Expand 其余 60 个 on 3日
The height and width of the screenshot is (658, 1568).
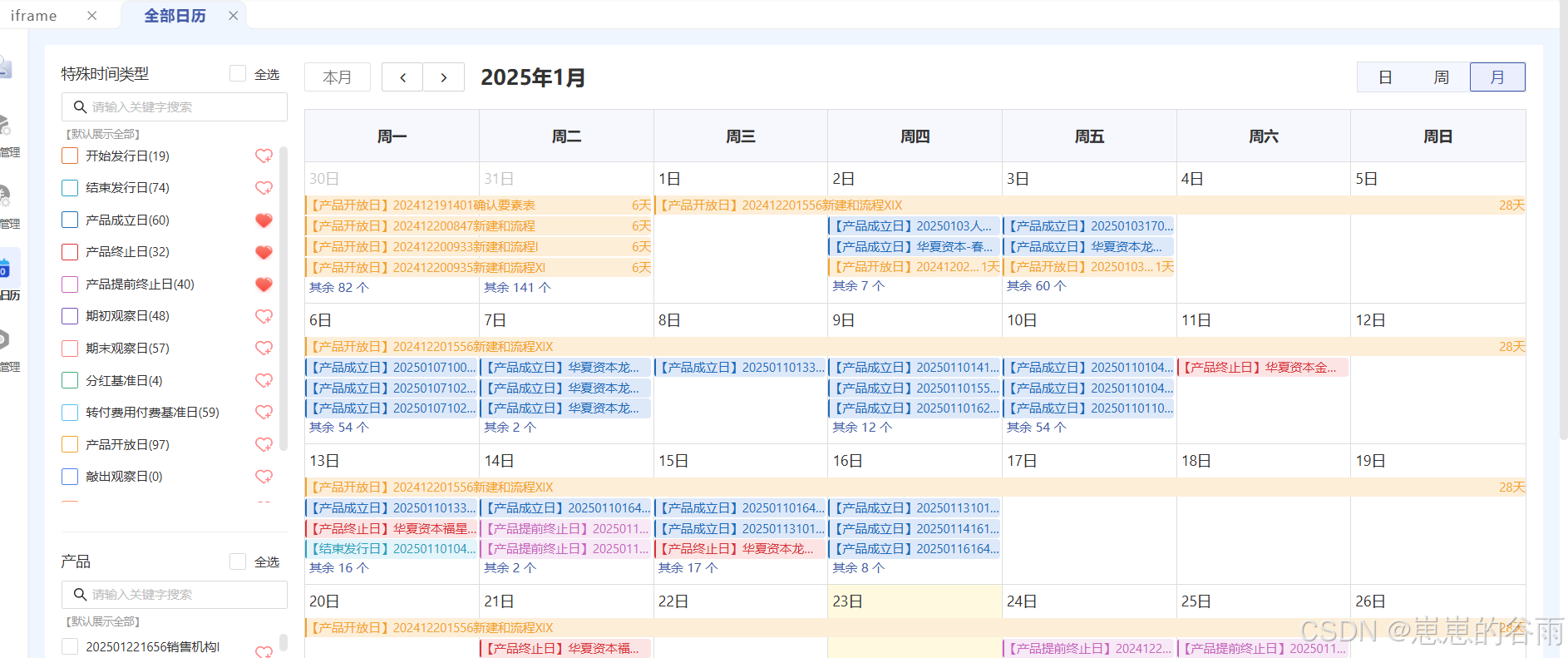tap(1037, 285)
